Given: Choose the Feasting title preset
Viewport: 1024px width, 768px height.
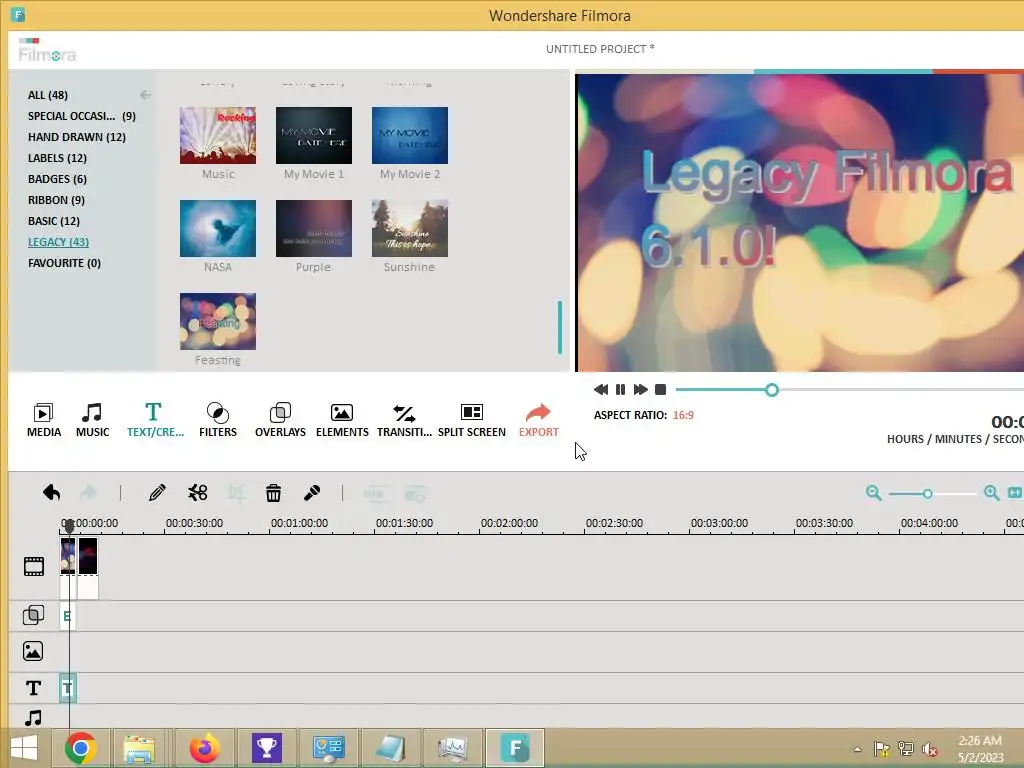Looking at the screenshot, I should [x=217, y=321].
